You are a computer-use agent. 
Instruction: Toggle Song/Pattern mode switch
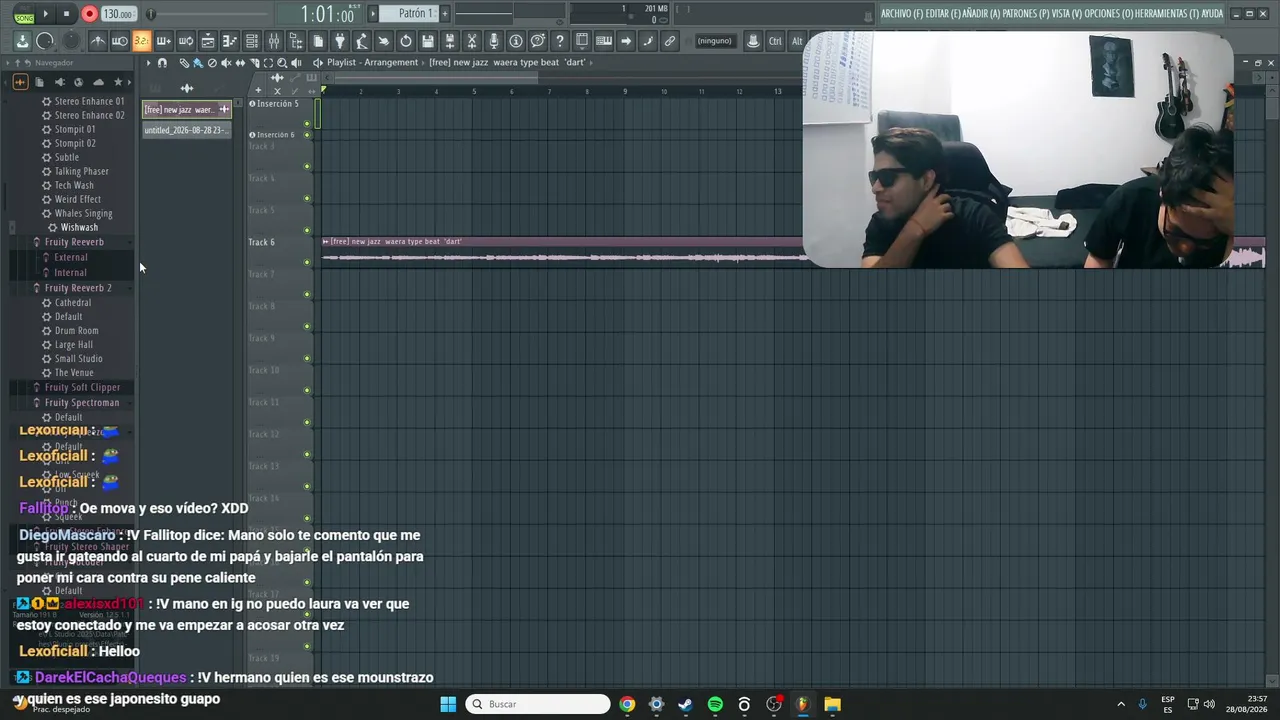point(24,14)
